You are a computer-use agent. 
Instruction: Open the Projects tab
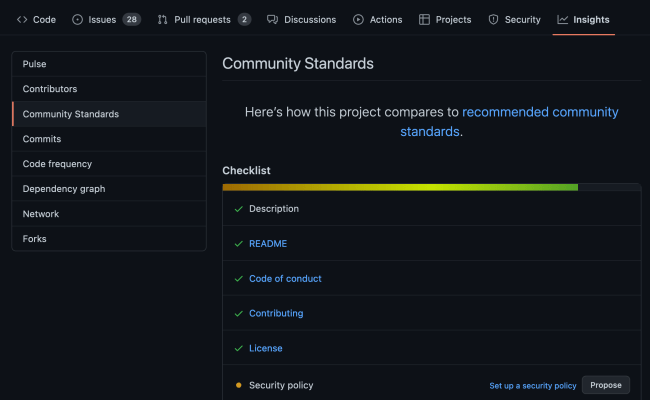[x=445, y=19]
